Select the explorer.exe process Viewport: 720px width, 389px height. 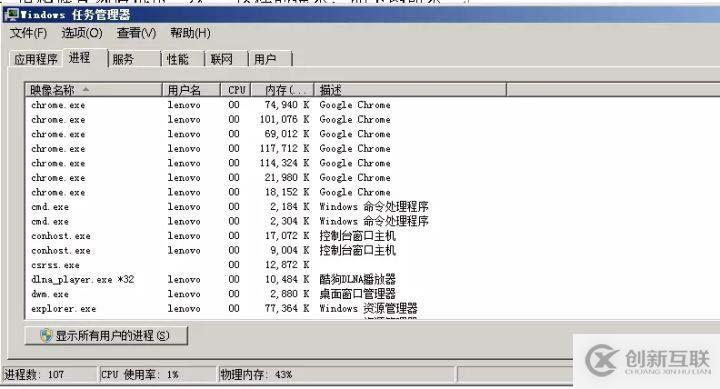pyautogui.click(x=373, y=309)
